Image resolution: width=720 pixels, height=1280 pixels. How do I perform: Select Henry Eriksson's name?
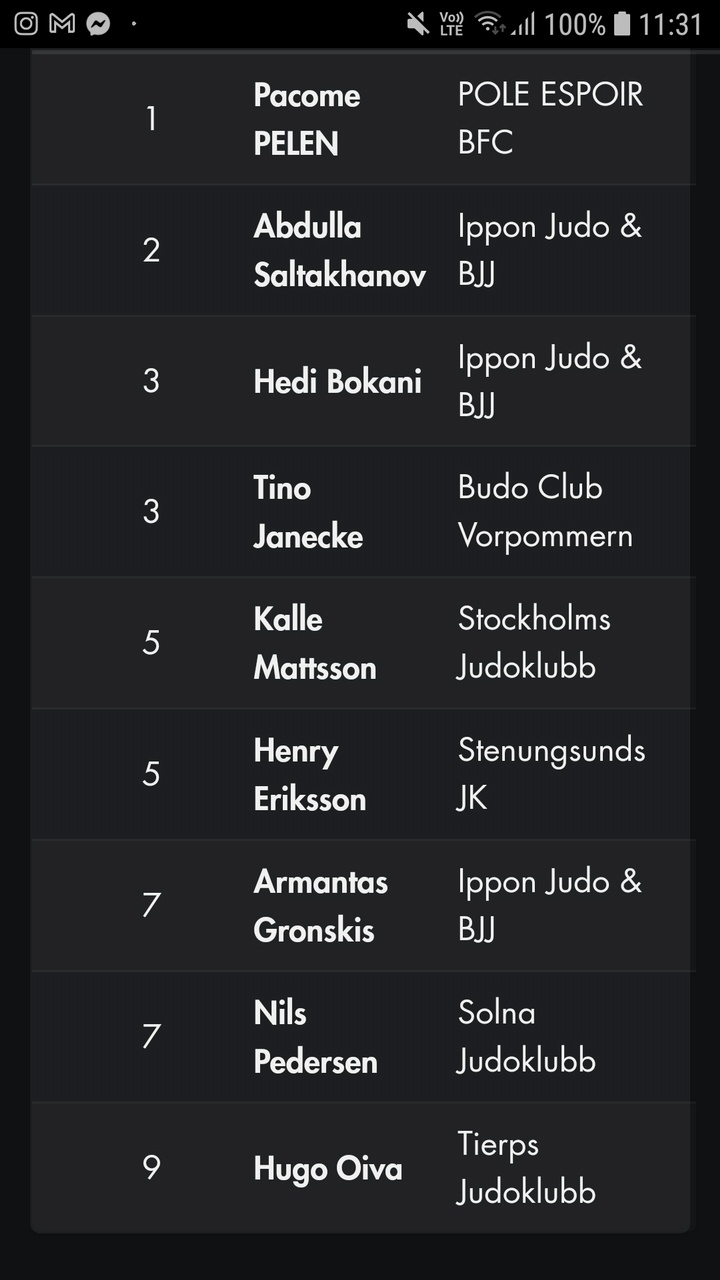(310, 774)
